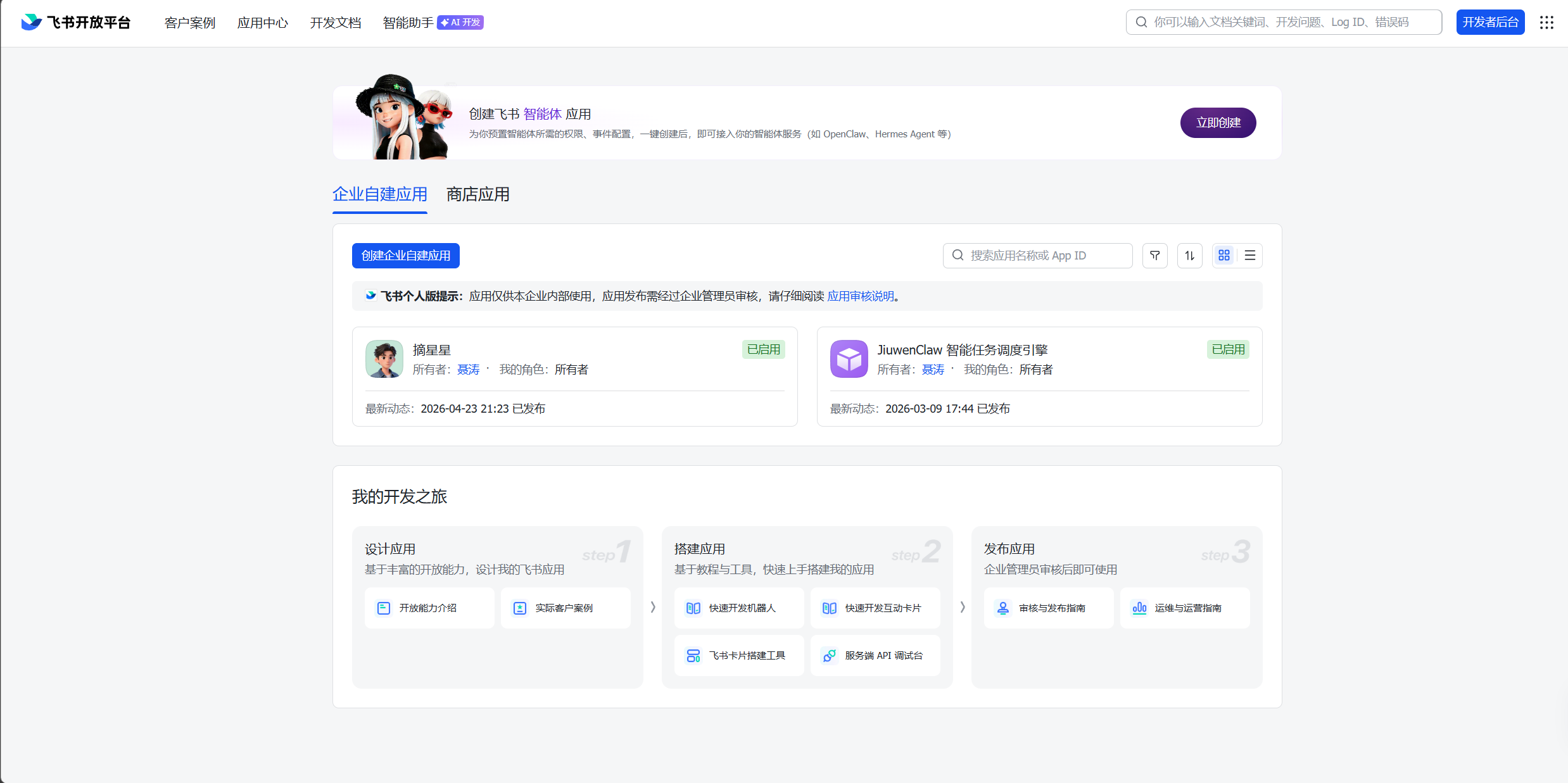Open the 应用审核说明 link
The height and width of the screenshot is (783, 1568).
tap(860, 296)
